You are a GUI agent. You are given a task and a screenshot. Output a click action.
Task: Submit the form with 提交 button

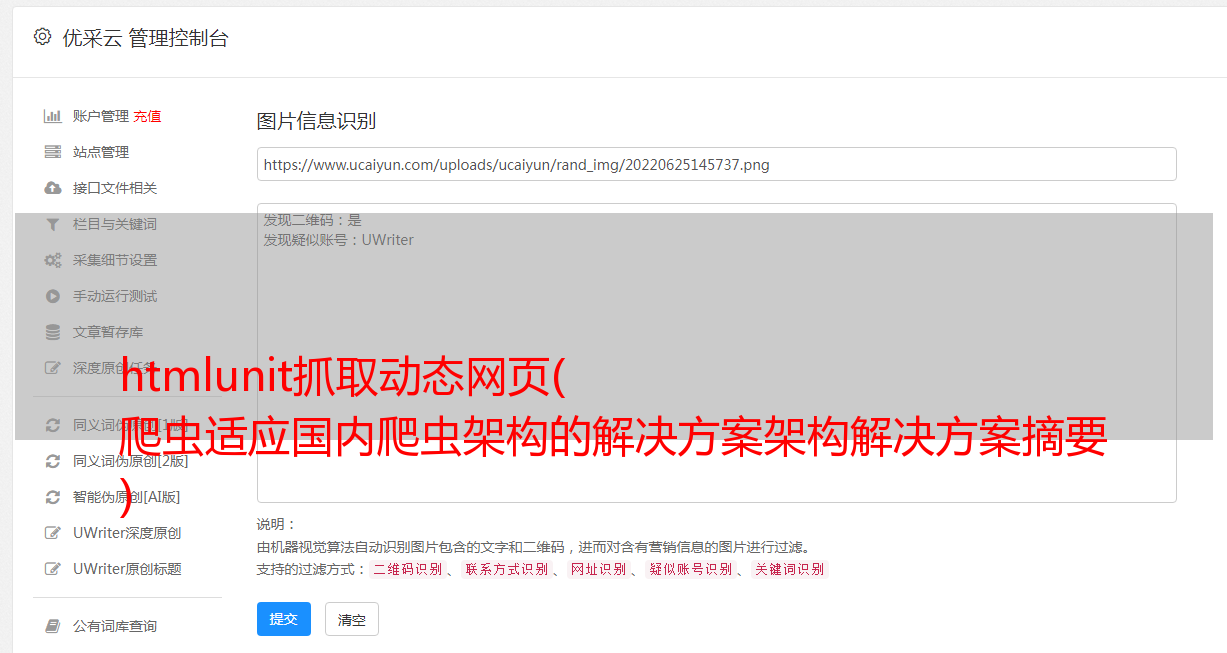point(284,619)
